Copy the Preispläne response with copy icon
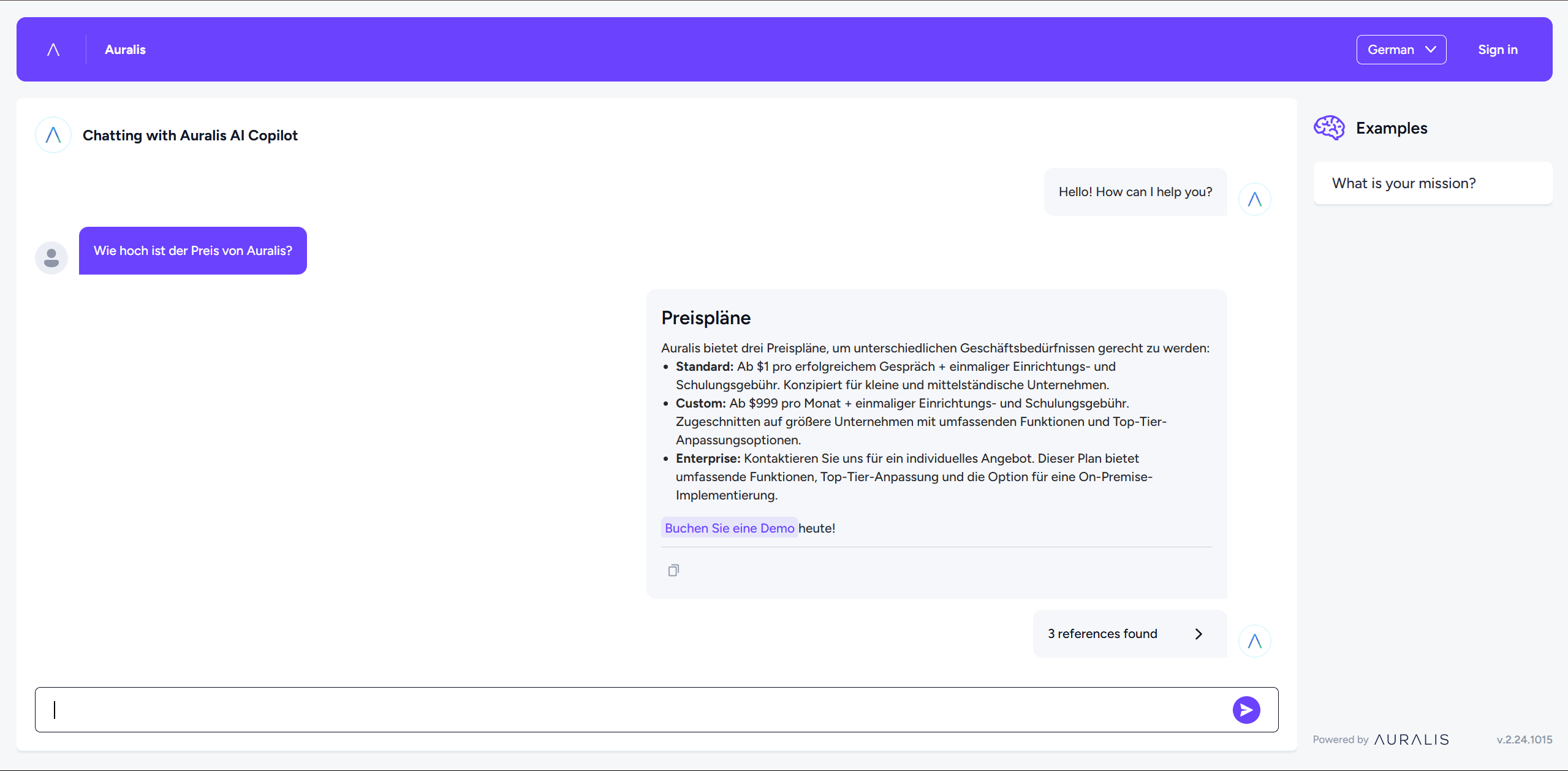This screenshot has height=771, width=1568. [673, 571]
